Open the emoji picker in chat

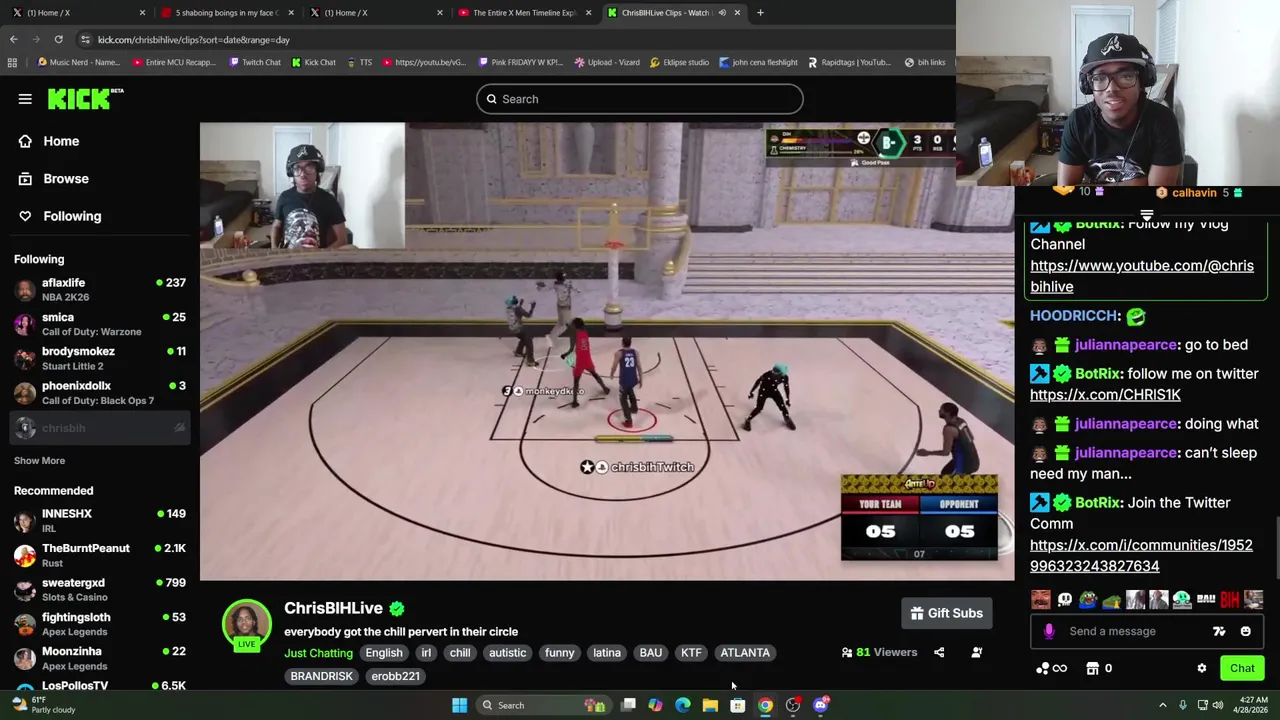(x=1245, y=631)
